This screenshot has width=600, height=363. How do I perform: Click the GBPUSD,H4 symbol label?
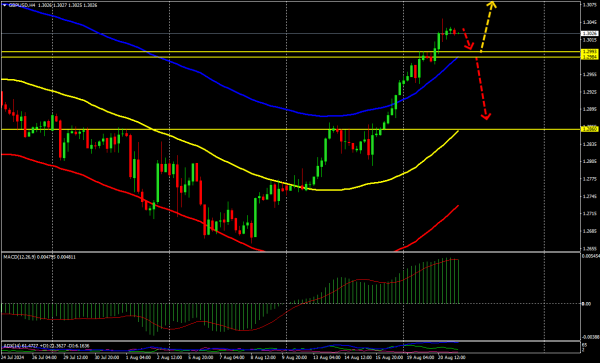pyautogui.click(x=22, y=5)
